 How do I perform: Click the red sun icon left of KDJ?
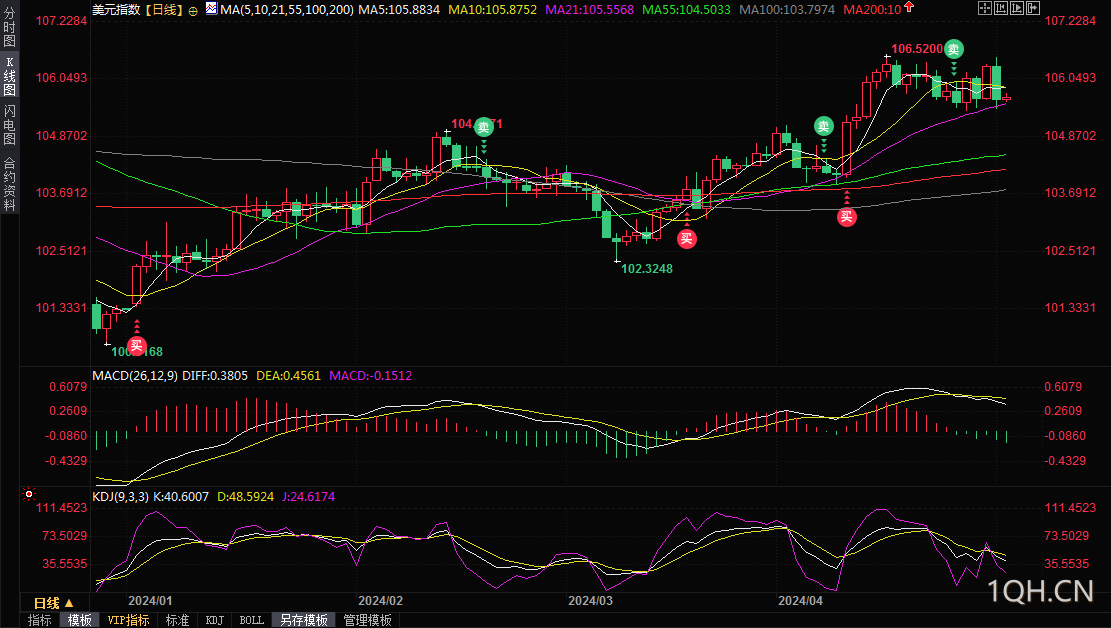(x=28, y=493)
